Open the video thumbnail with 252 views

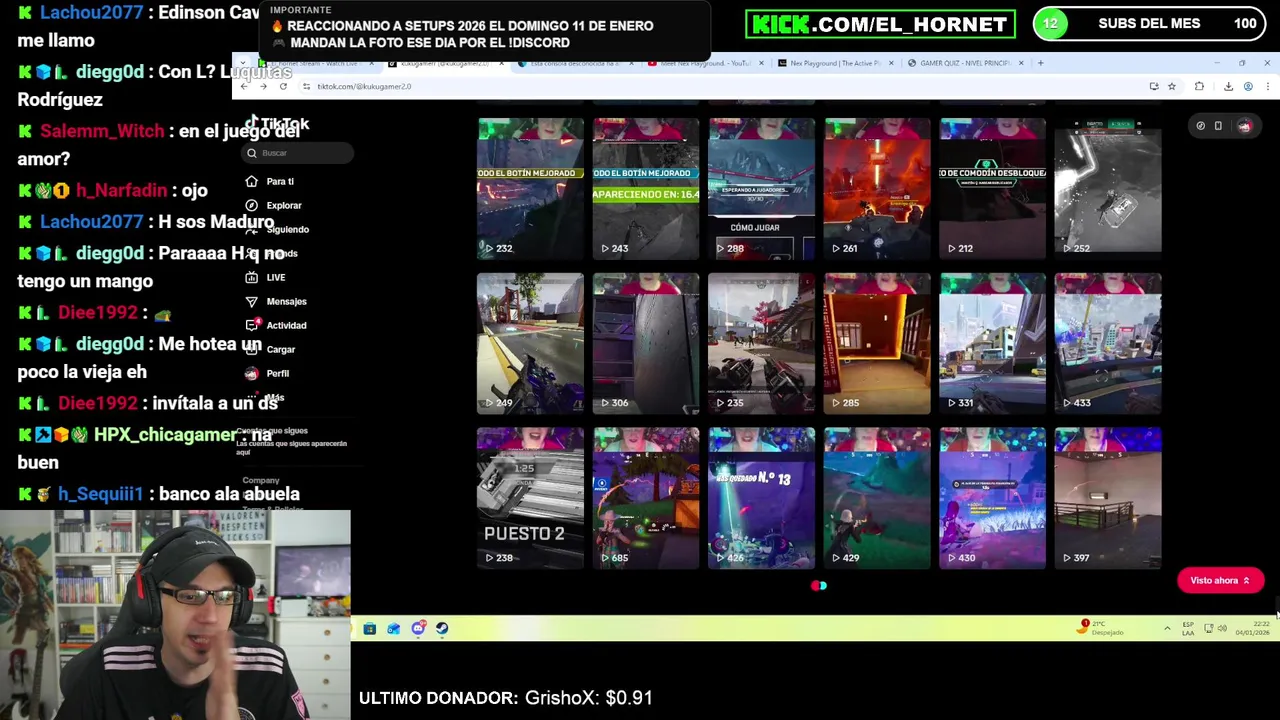1108,187
